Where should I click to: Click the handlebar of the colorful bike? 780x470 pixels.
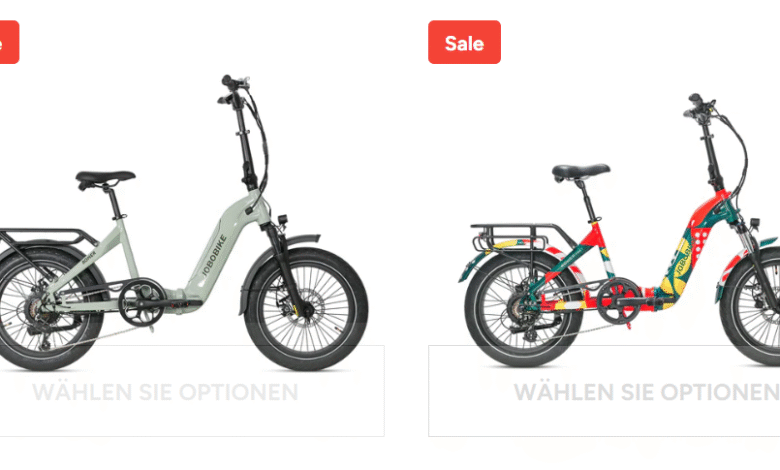pos(699,105)
